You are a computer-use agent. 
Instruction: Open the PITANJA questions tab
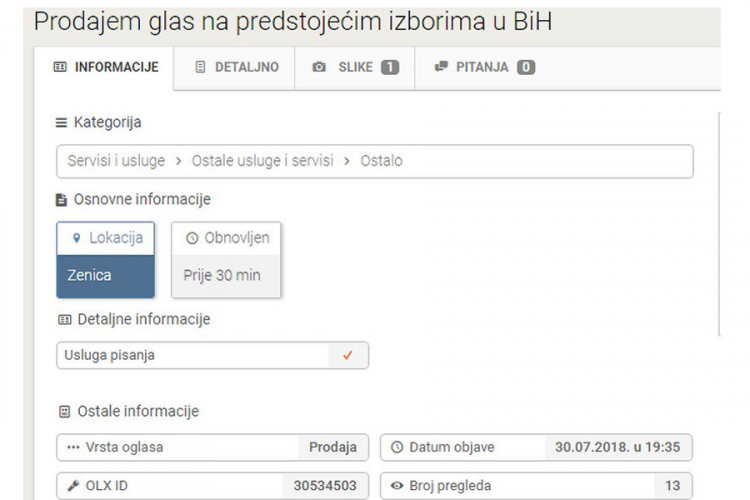click(x=485, y=67)
